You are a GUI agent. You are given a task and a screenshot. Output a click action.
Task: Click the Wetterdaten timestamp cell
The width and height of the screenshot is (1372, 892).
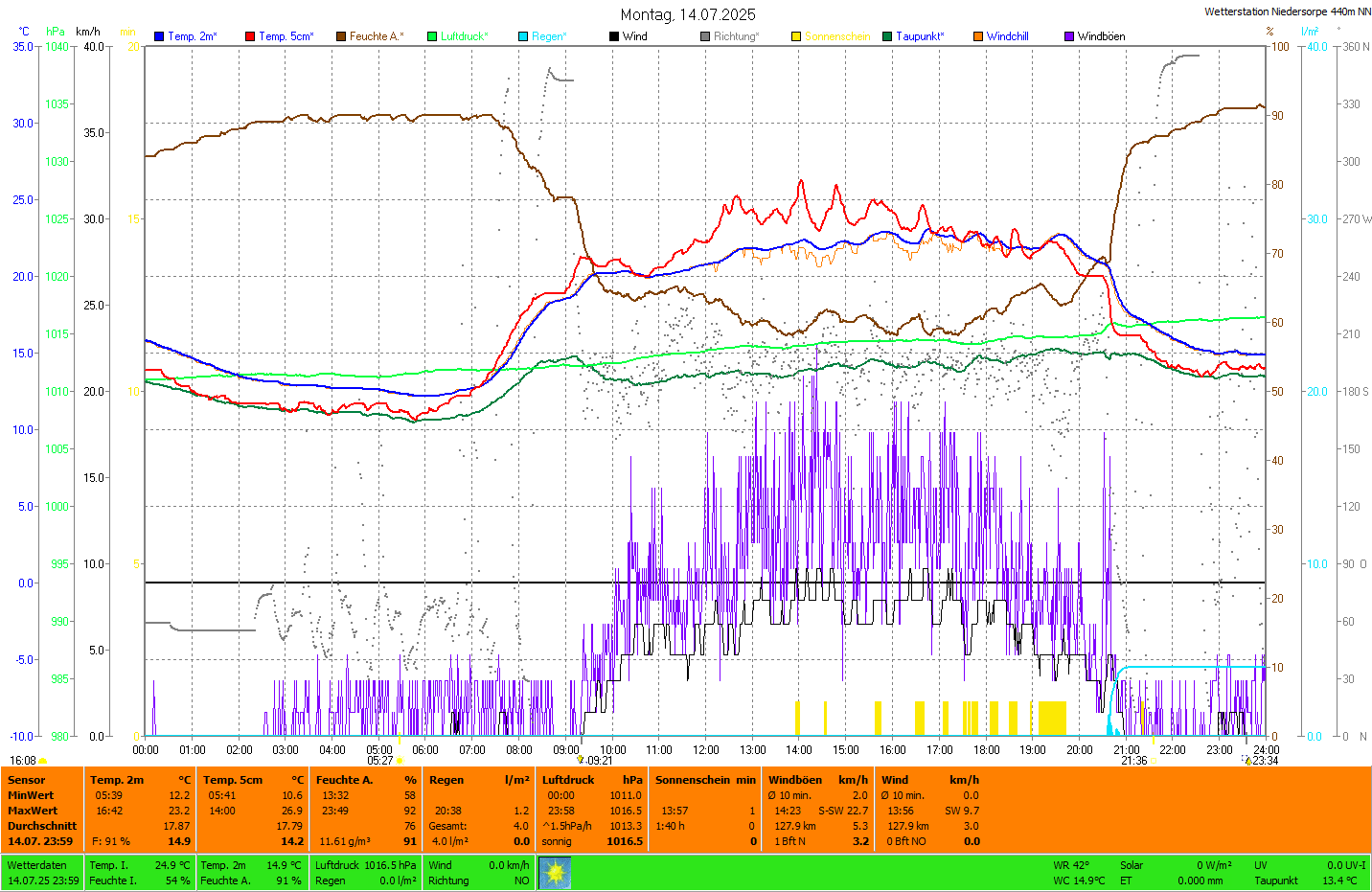pyautogui.click(x=43, y=873)
